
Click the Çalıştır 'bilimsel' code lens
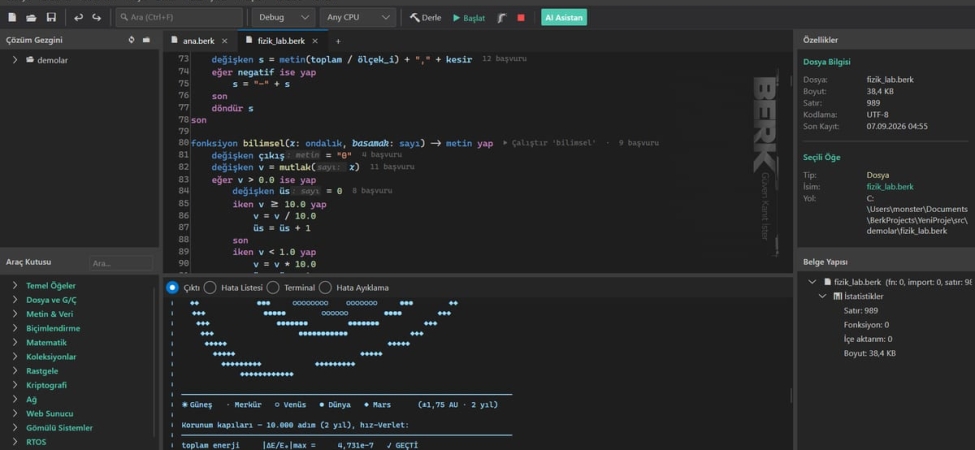550,143
